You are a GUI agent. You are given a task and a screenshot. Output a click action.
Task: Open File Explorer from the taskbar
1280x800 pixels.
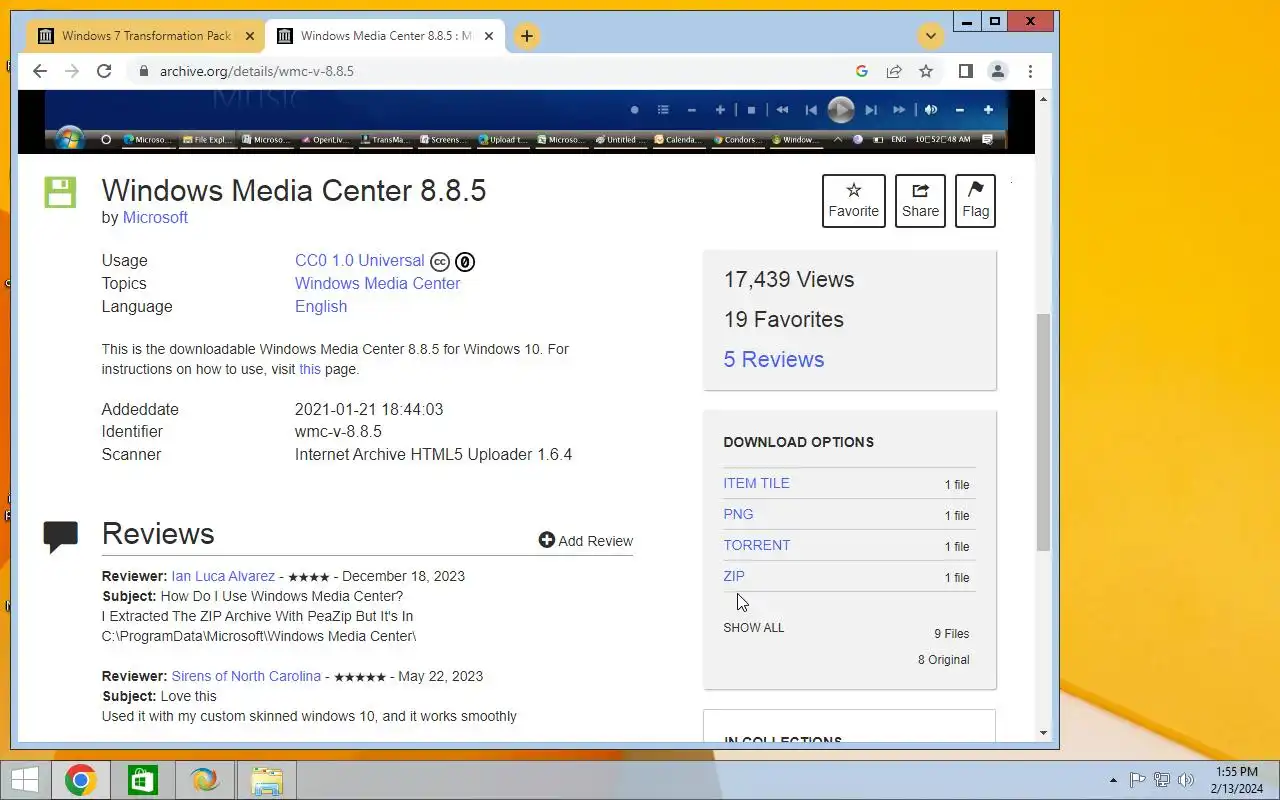267,780
